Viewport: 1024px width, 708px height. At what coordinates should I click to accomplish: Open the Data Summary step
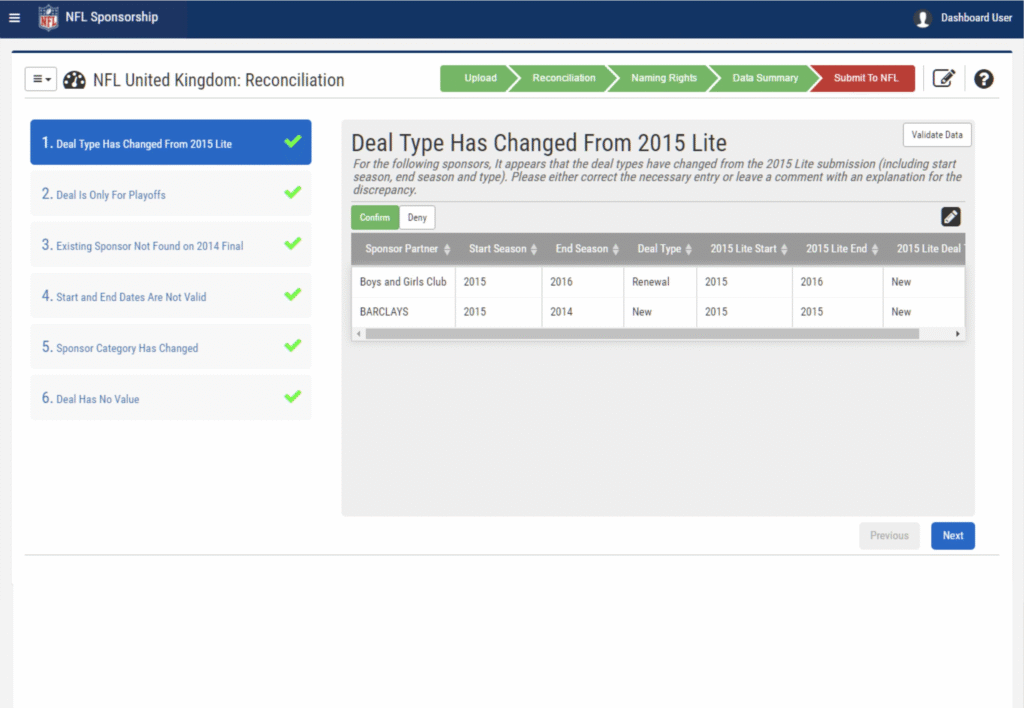(x=765, y=78)
